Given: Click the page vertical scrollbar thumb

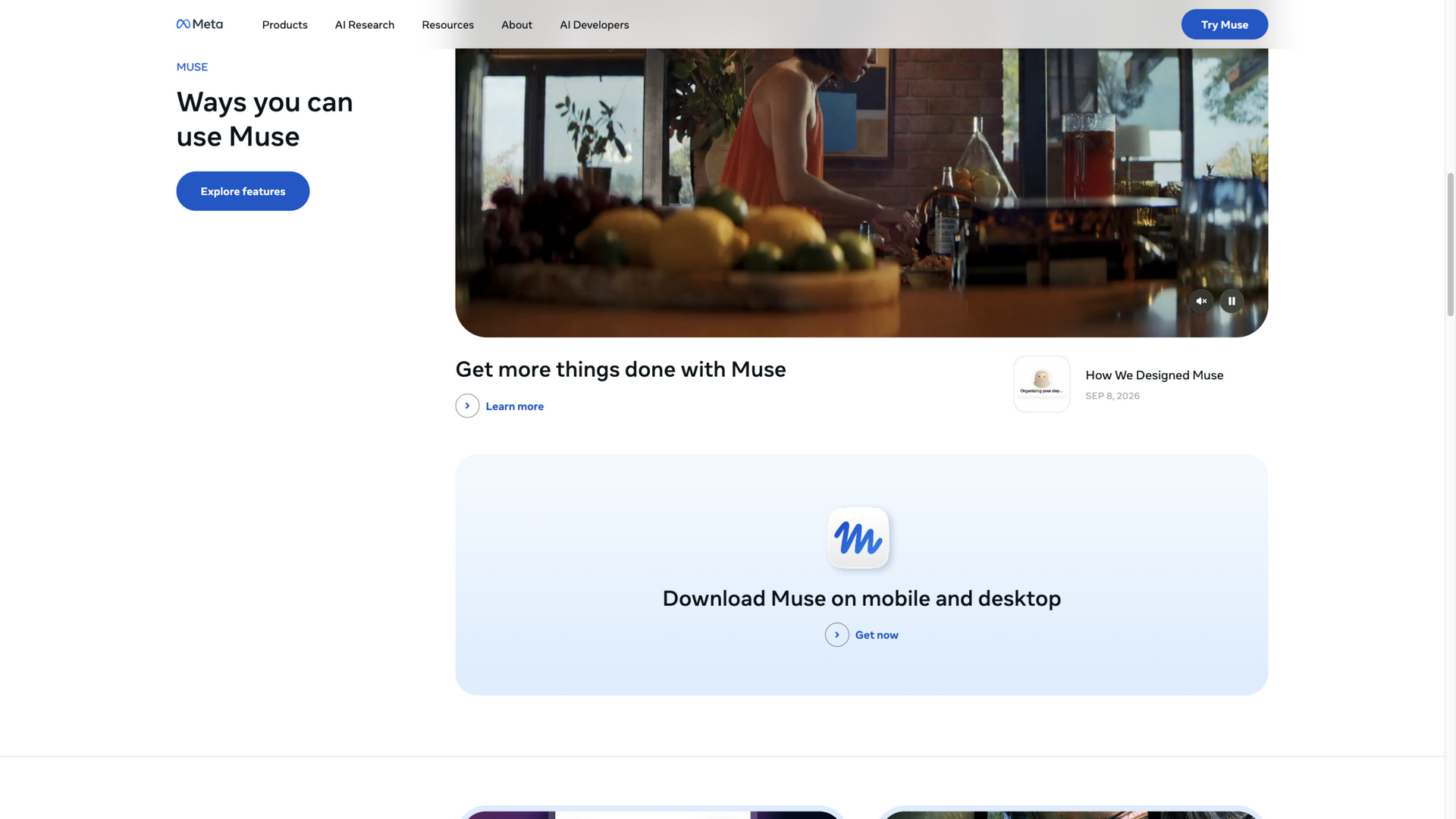Looking at the screenshot, I should (x=1450, y=244).
